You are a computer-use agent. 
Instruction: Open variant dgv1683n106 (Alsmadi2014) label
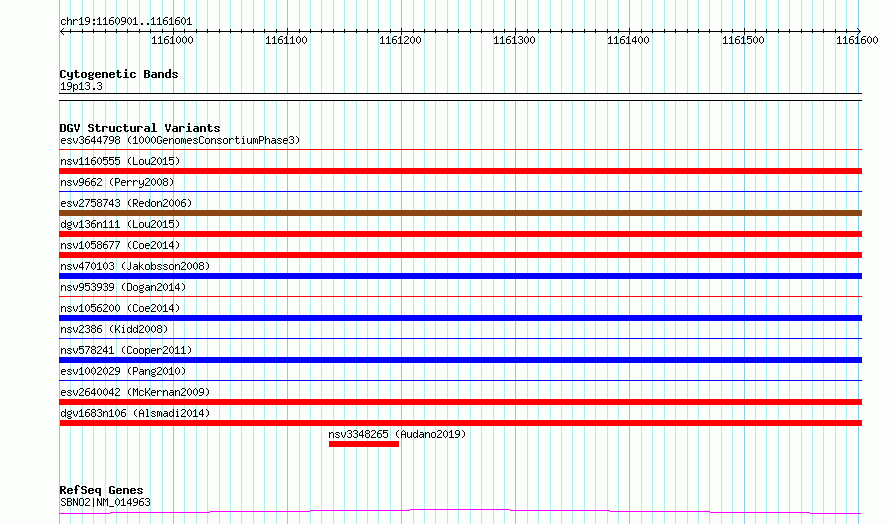(135, 413)
